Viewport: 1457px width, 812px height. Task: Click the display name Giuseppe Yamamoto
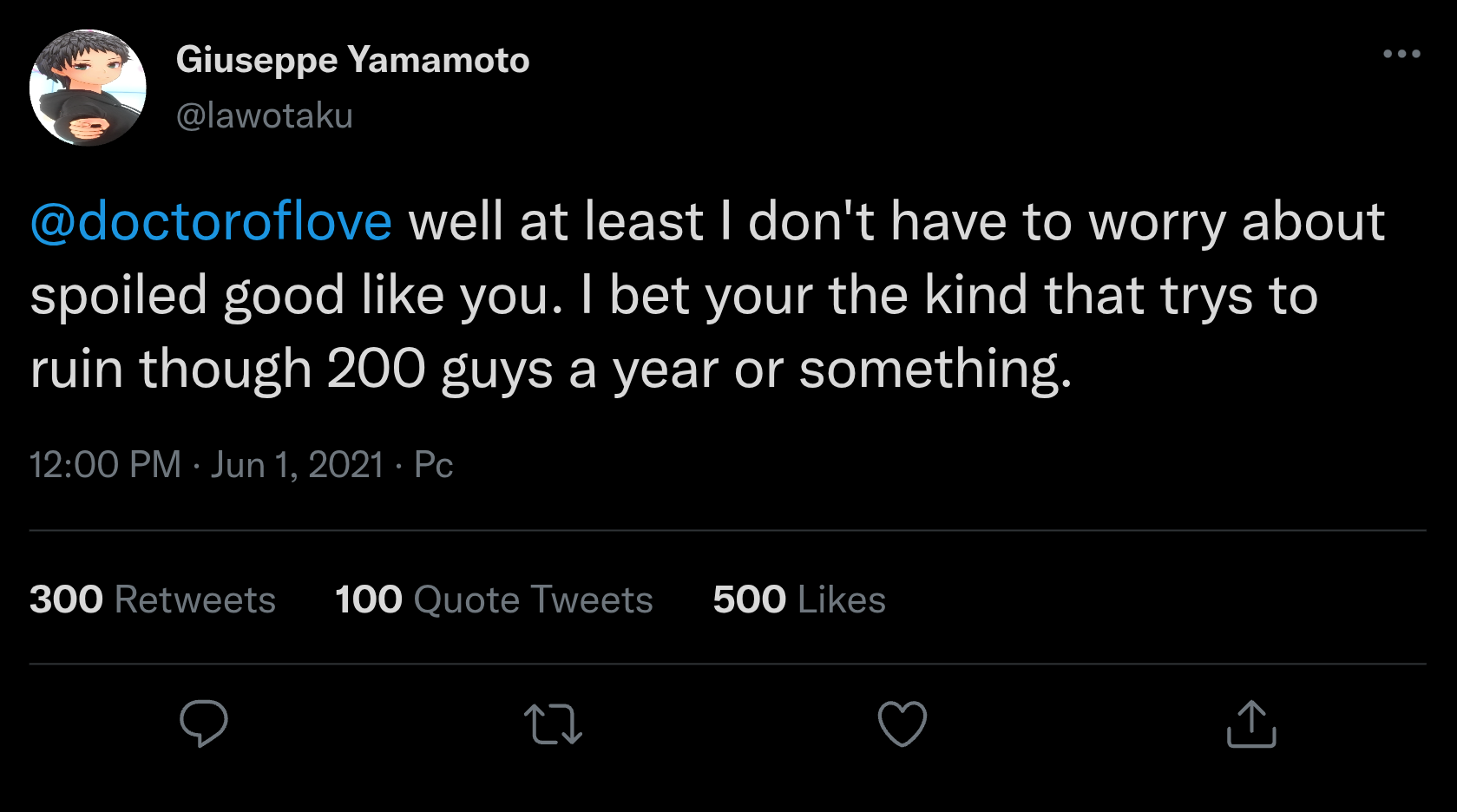tap(352, 60)
